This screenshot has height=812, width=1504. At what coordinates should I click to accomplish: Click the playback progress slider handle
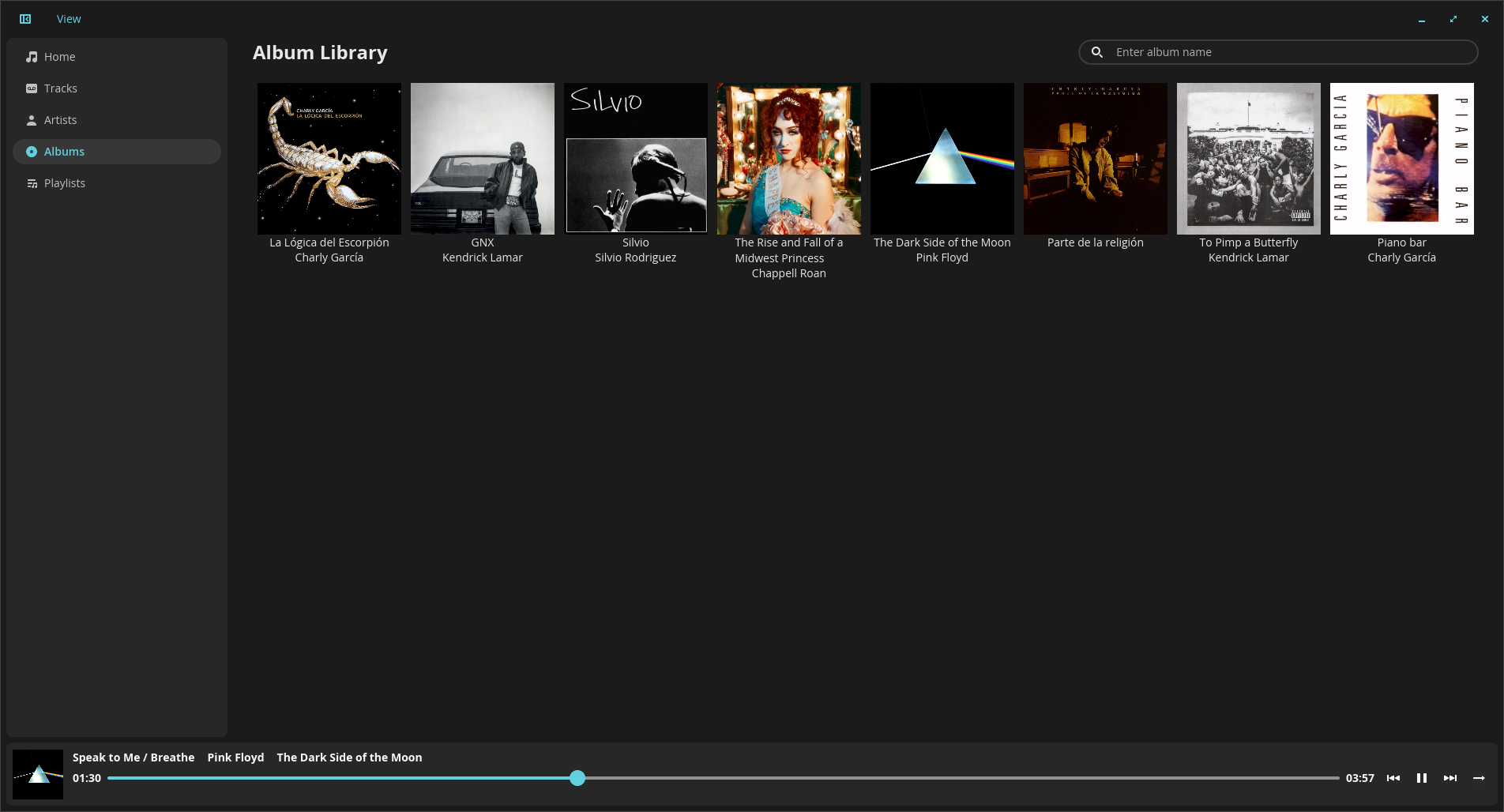tap(577, 778)
